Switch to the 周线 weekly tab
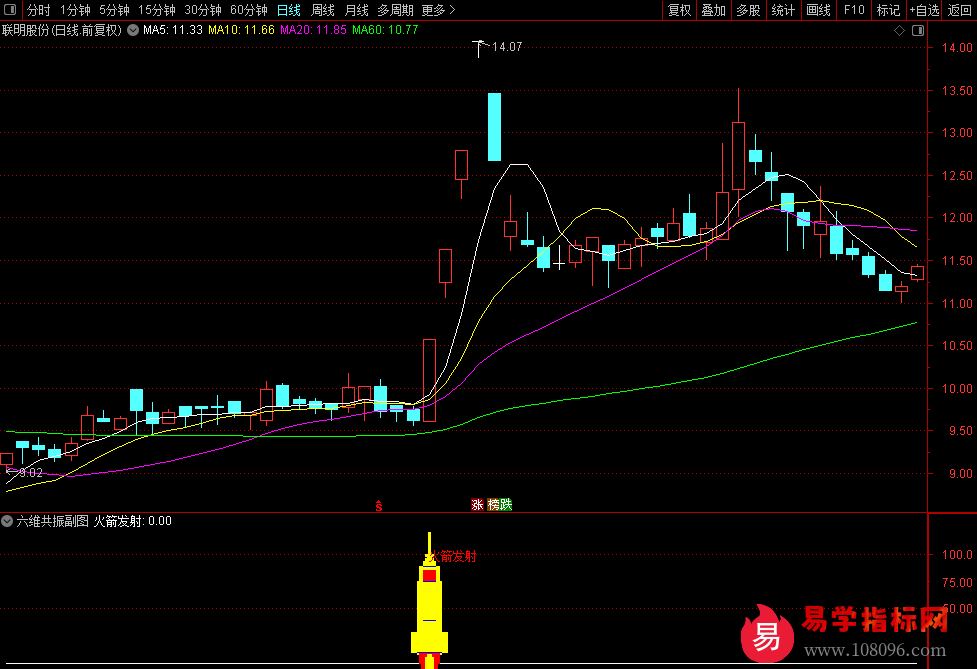Image resolution: width=977 pixels, height=669 pixels. point(322,10)
